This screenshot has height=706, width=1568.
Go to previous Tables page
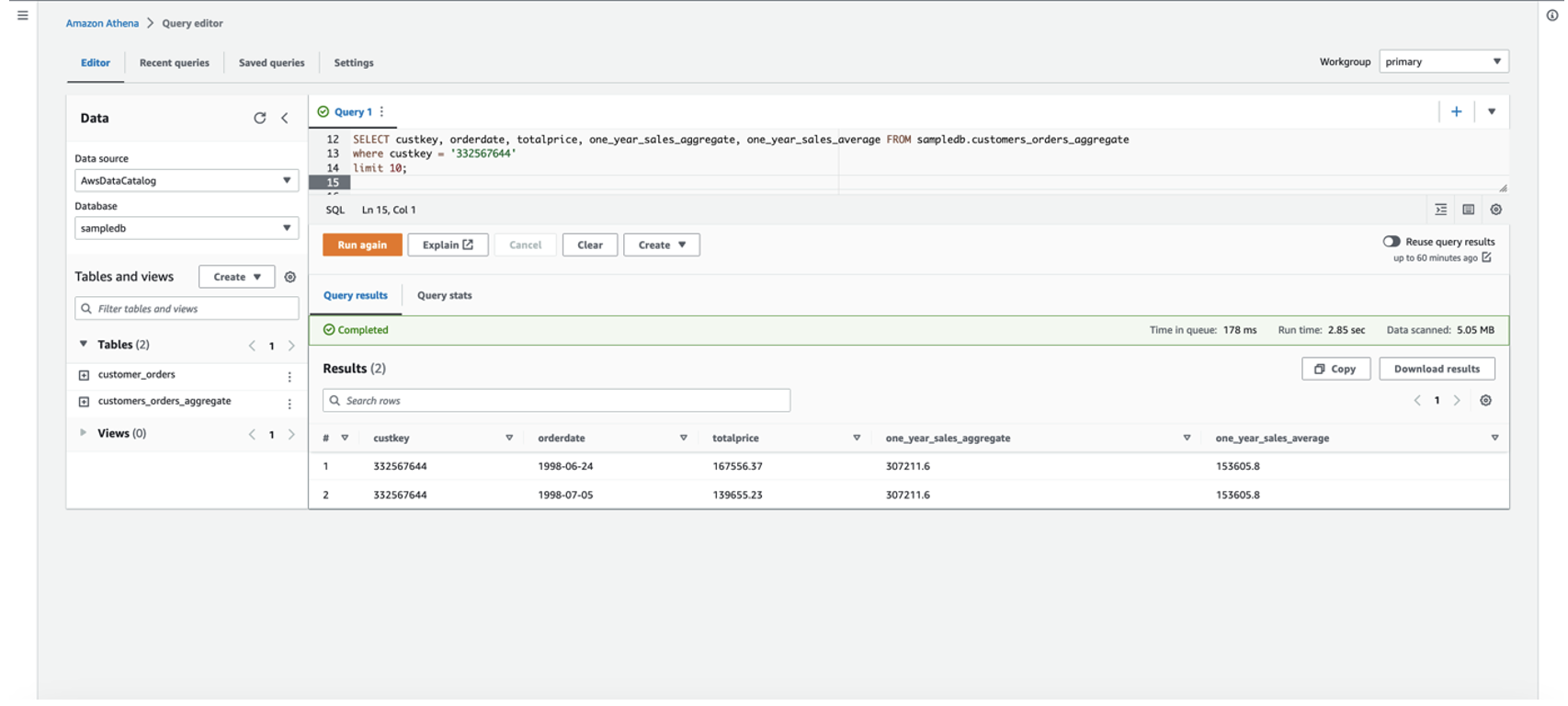coord(252,346)
